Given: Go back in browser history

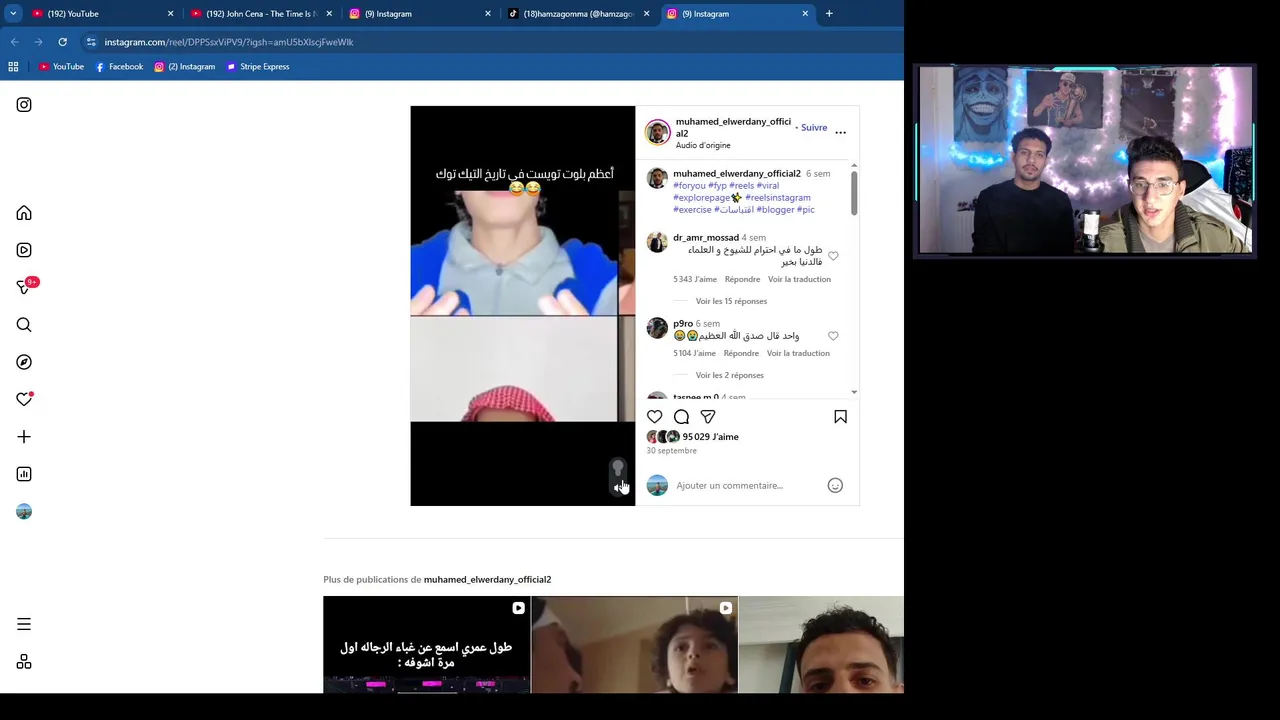Looking at the screenshot, I should [14, 42].
